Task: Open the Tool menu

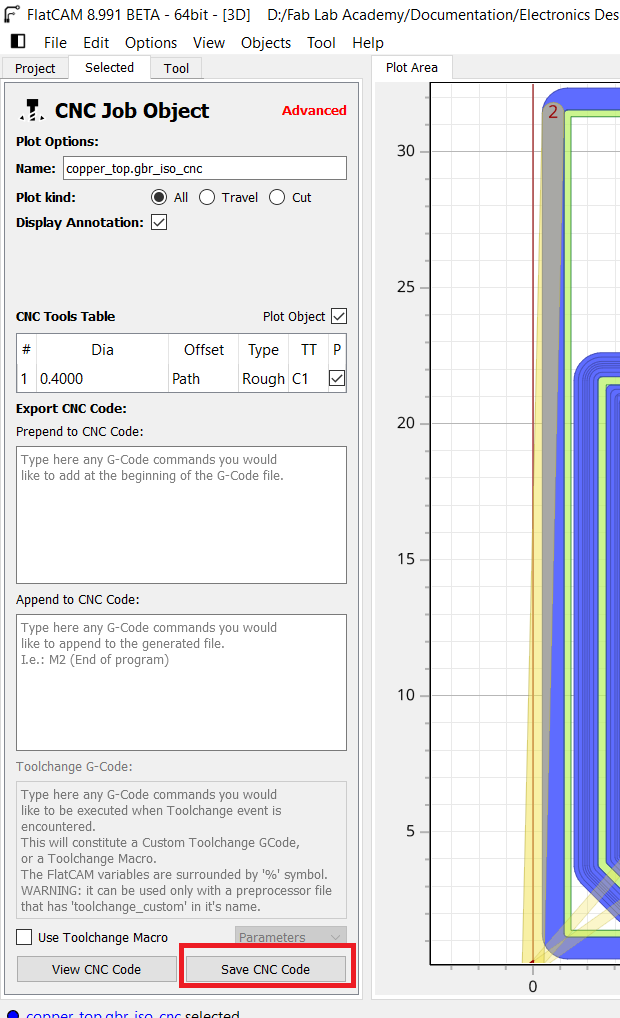Action: [x=321, y=43]
